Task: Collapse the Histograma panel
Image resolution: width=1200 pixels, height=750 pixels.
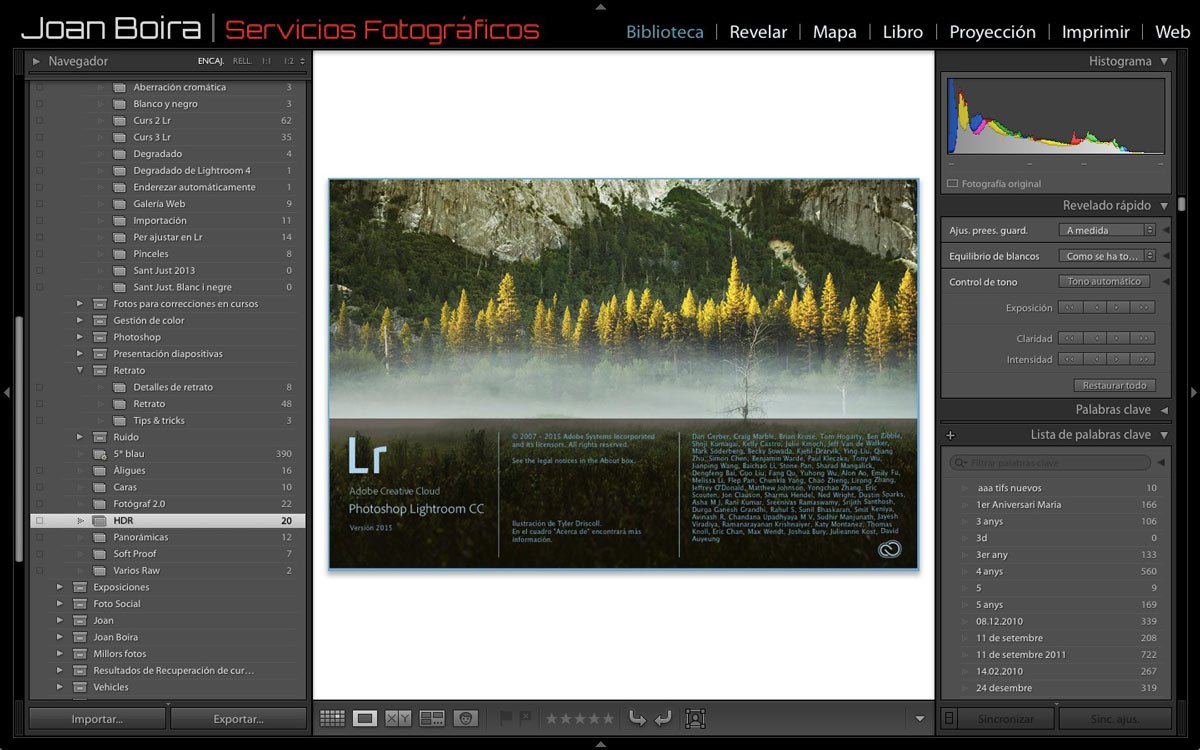Action: (x=1165, y=62)
